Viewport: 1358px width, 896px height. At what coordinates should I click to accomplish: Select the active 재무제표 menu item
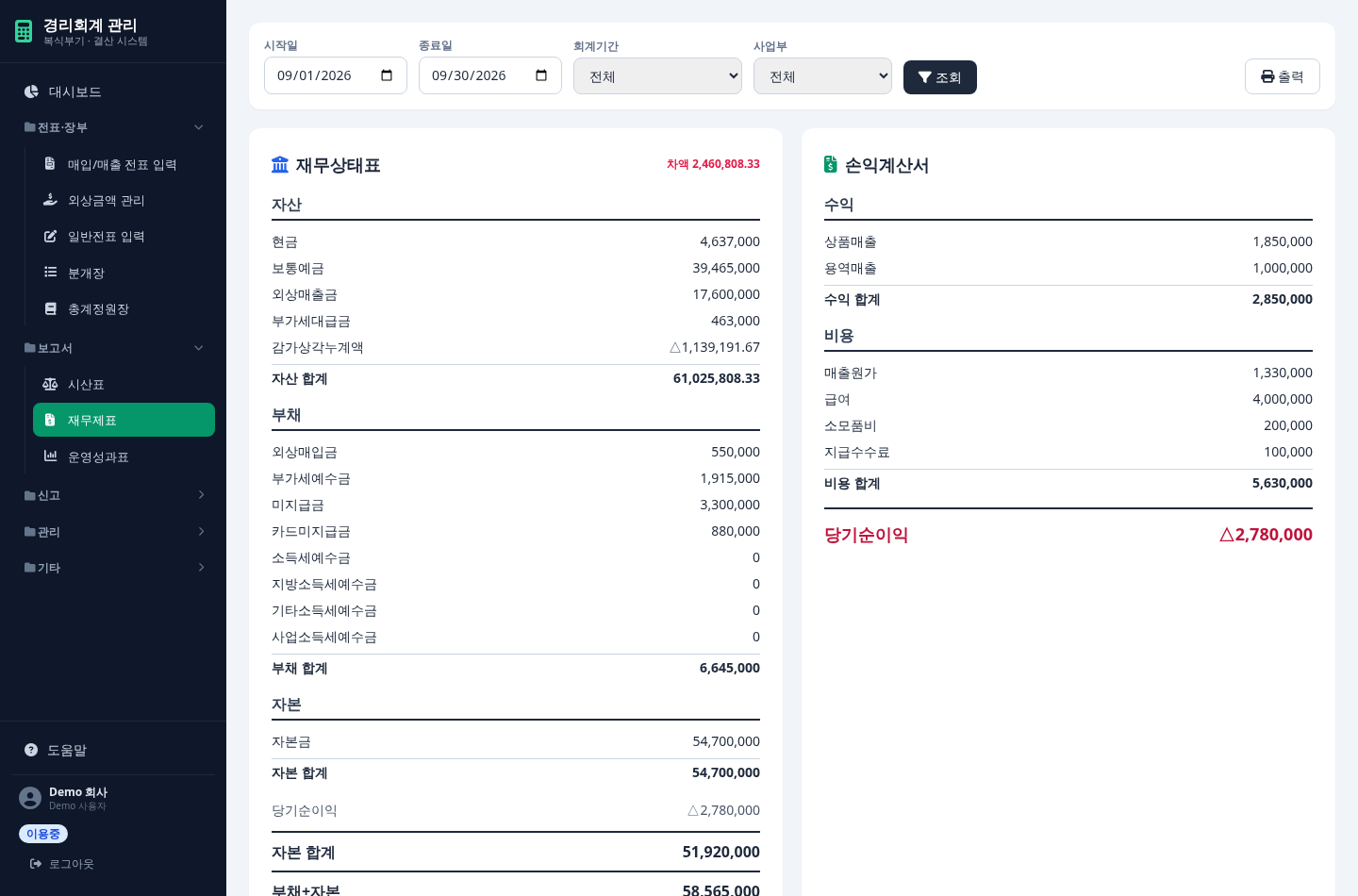(x=124, y=420)
